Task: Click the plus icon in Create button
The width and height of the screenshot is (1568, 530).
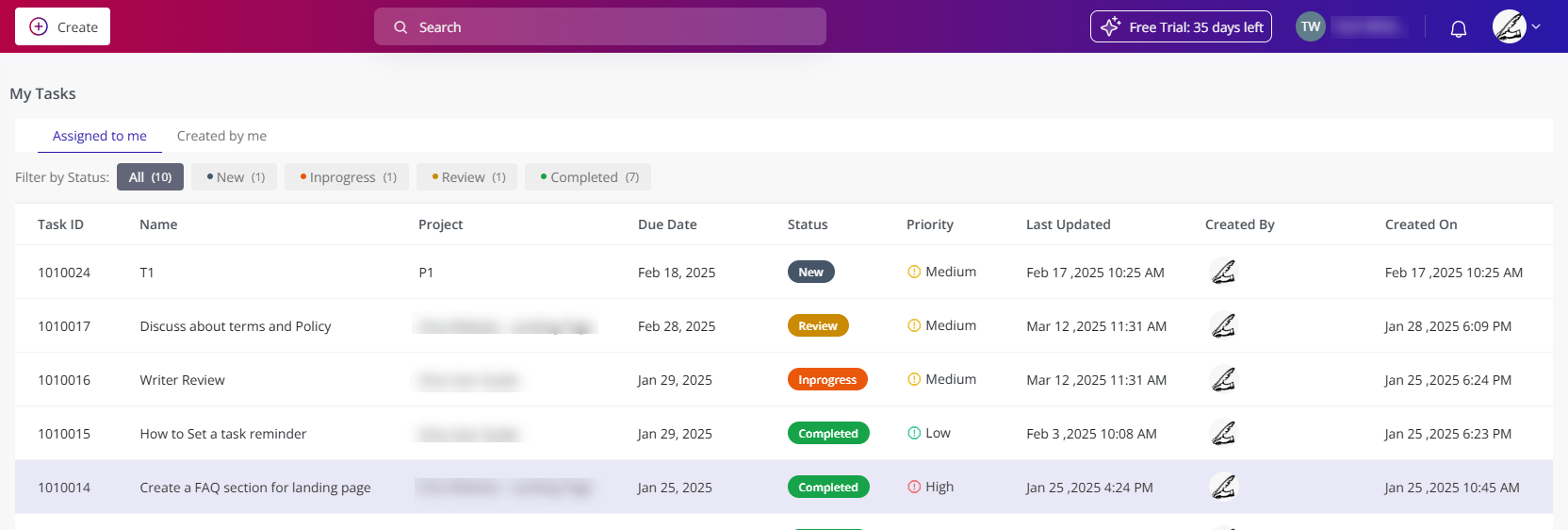Action: [x=39, y=26]
